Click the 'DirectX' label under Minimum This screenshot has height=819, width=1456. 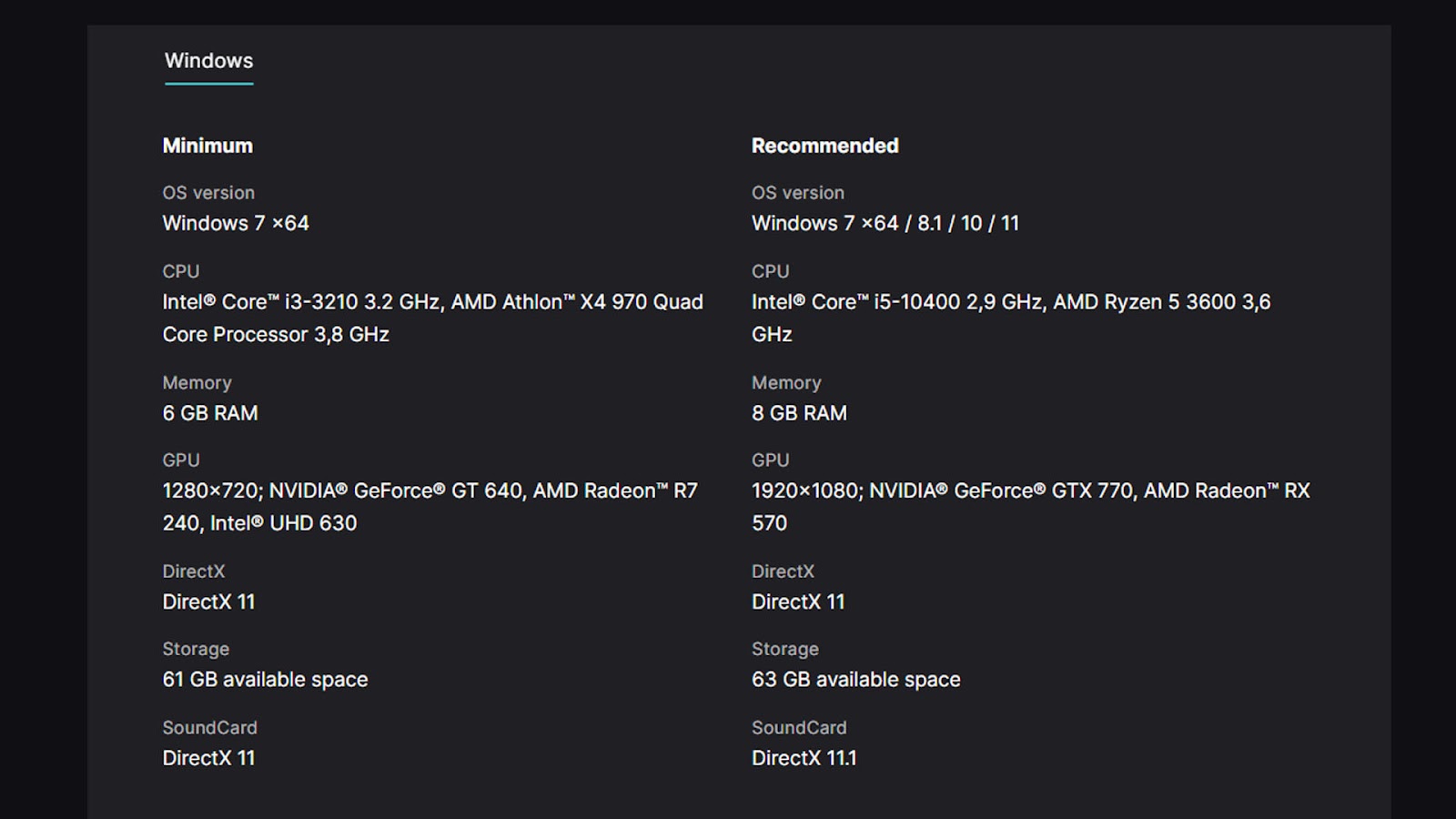194,571
